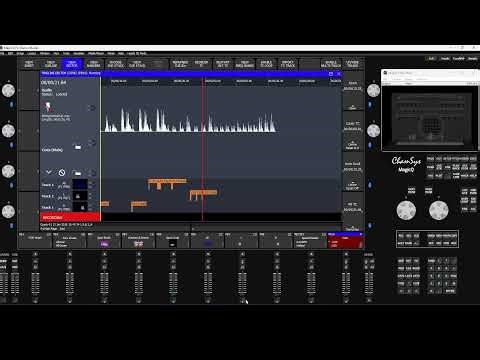
Task: Click the top left encoder wheel
Action: click(8, 90)
